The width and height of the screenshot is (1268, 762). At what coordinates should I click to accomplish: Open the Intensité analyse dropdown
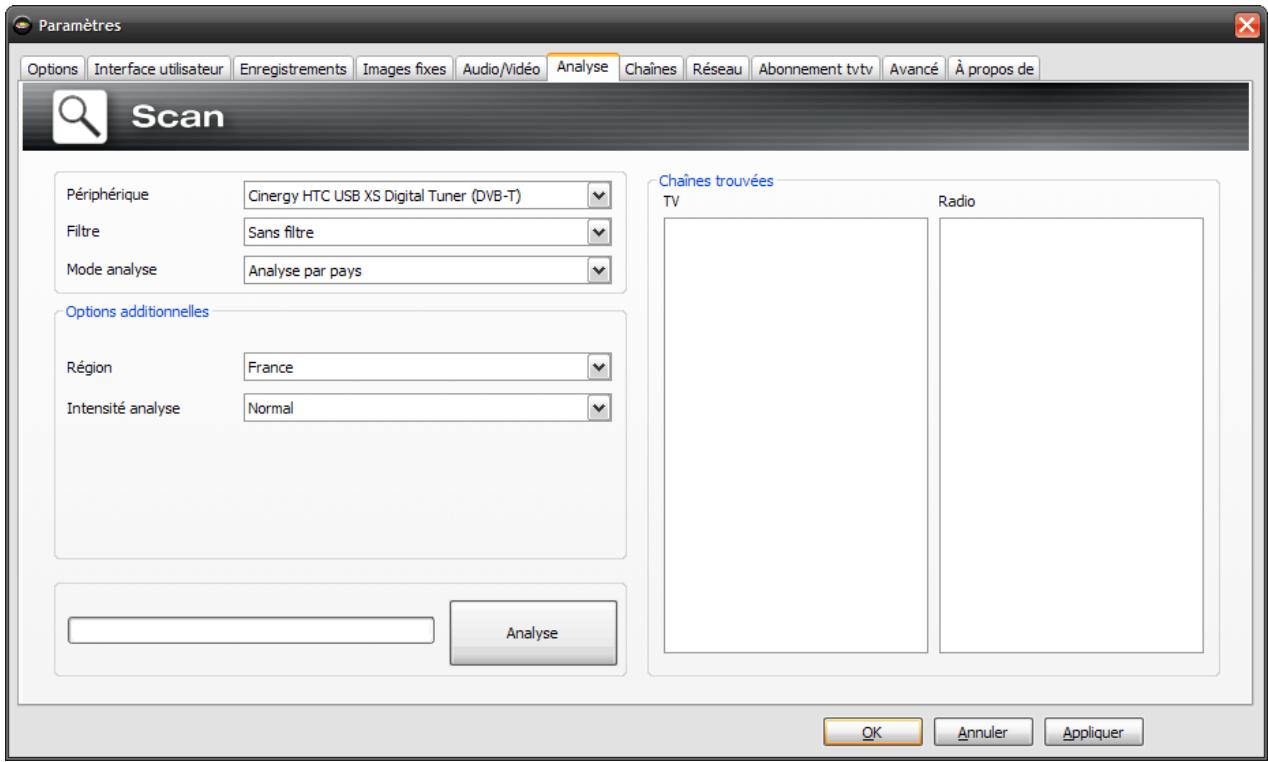tap(598, 407)
